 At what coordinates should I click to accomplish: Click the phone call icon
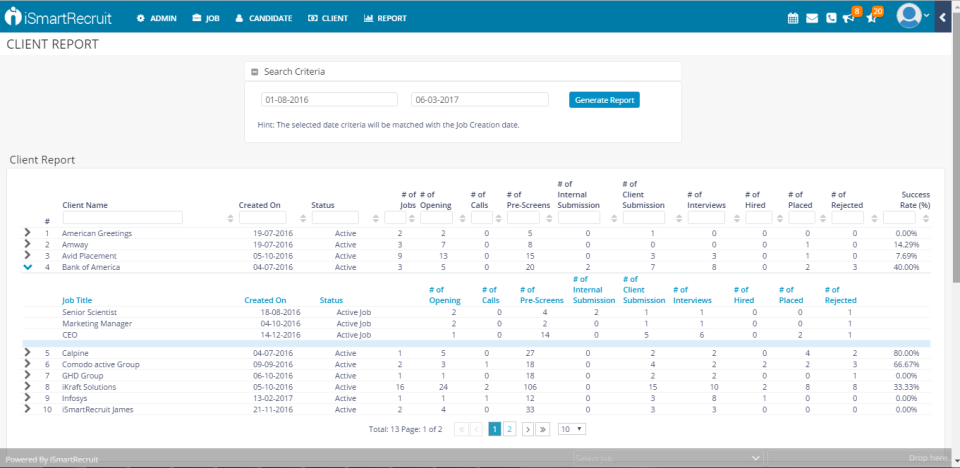tap(831, 18)
